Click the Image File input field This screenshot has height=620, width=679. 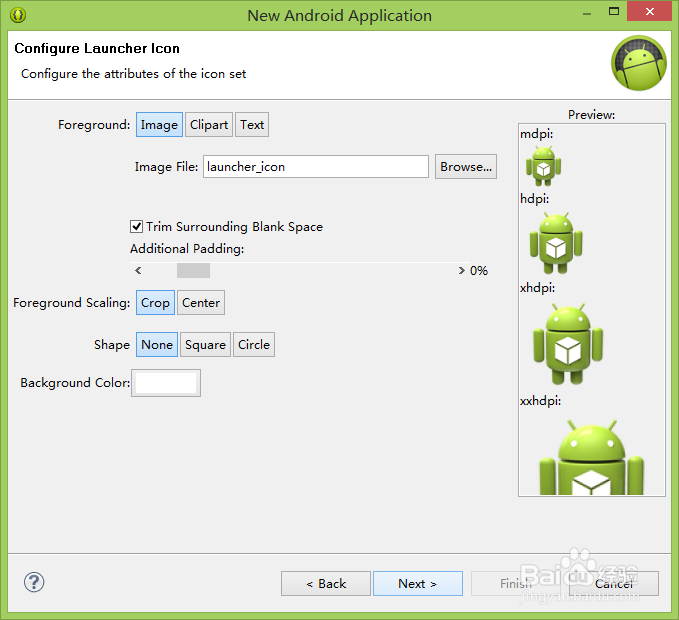(x=316, y=167)
